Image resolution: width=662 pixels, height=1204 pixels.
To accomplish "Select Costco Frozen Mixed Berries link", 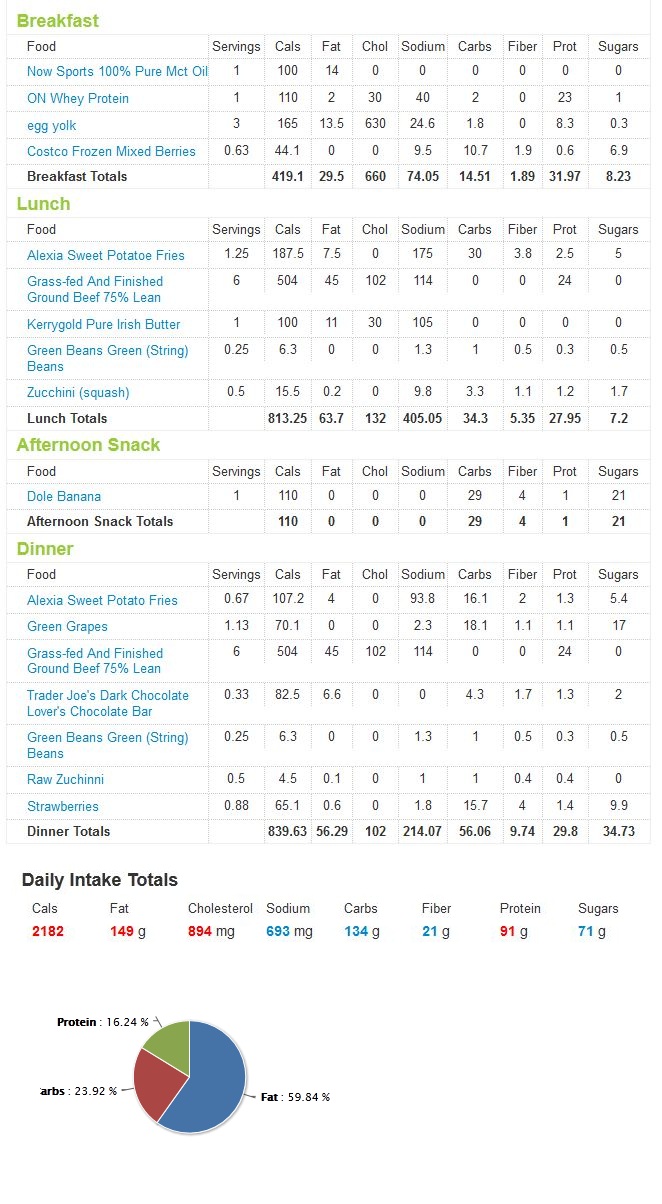I will pos(111,151).
